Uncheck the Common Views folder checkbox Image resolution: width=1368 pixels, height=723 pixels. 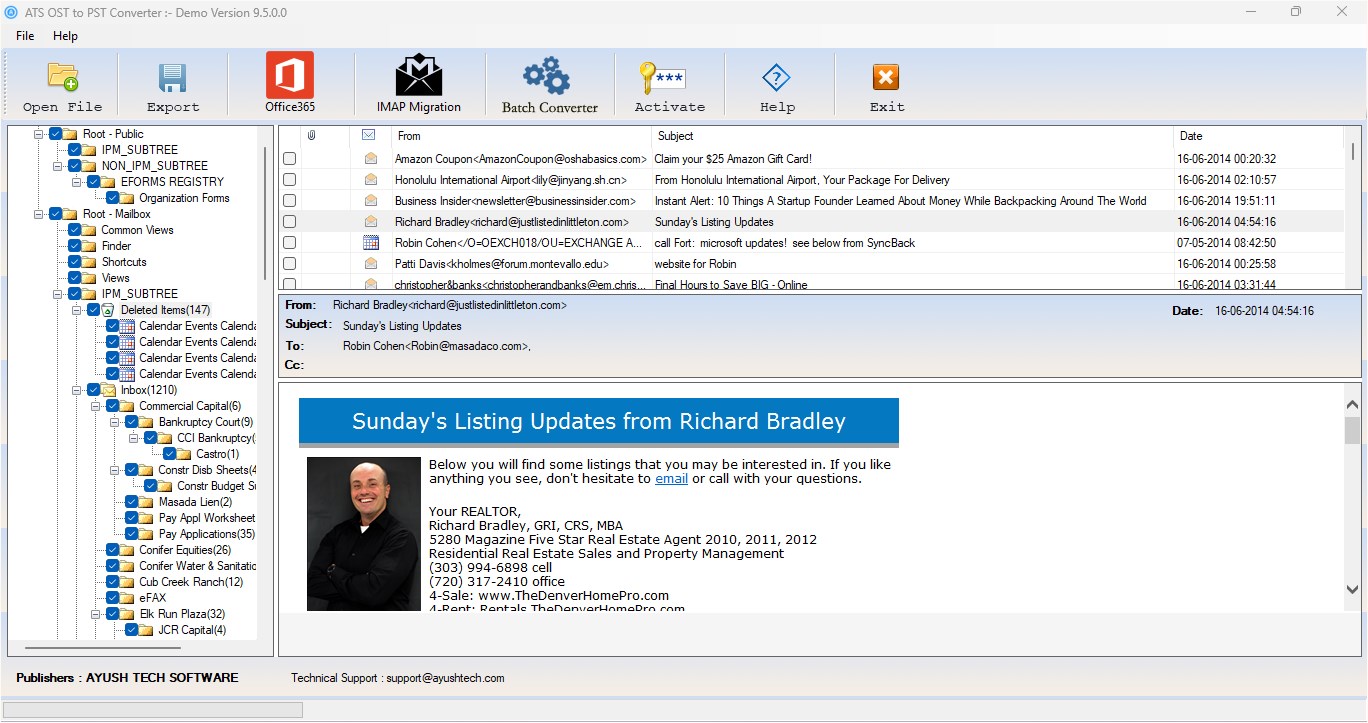(x=74, y=230)
